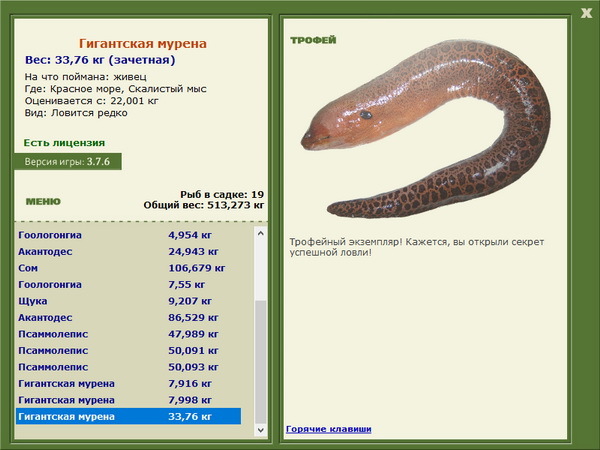Close the trophy window with X
The width and height of the screenshot is (600, 450).
tap(586, 13)
